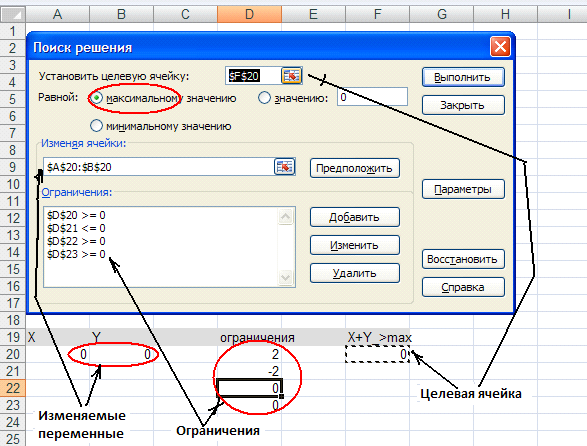This screenshot has width=587, height=446.
Task: Click constraints list scroll down arrow
Action: coord(285,277)
